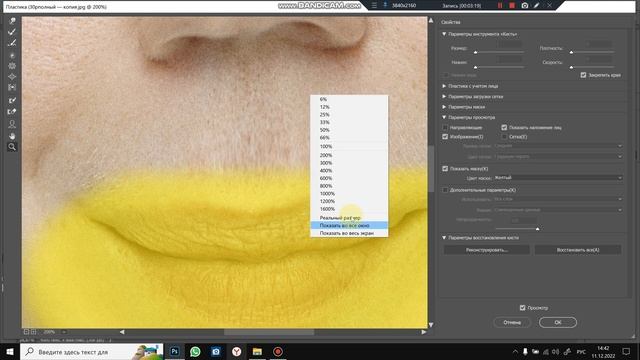Screen dimensions: 640x360
Task: Enable the Направляющие checkbox
Action: [x=445, y=128]
